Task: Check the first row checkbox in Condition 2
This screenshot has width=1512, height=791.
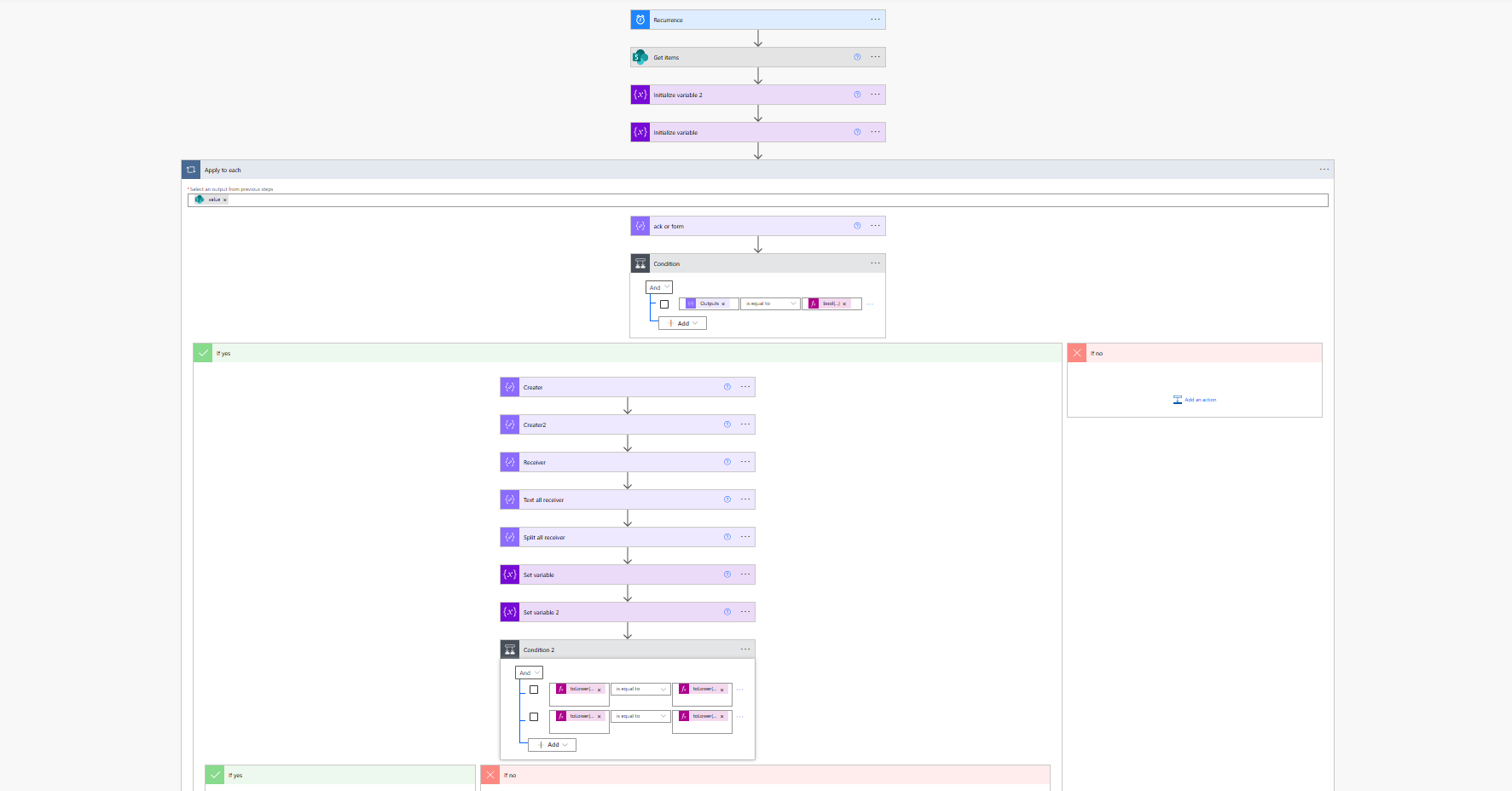Action: [534, 690]
